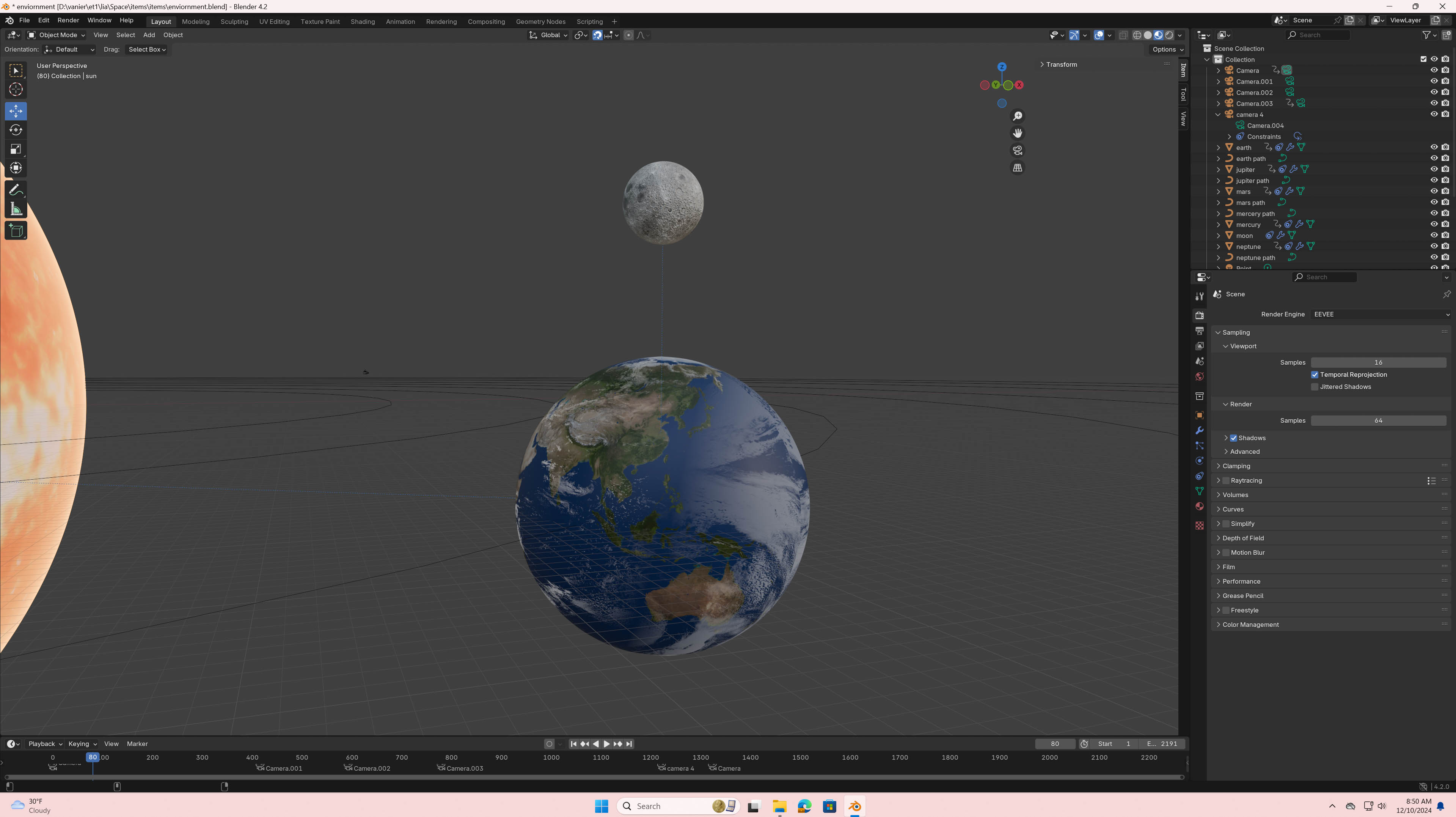Enable the Jittered Shadows checkbox
Viewport: 1456px width, 817px height.
[1315, 387]
